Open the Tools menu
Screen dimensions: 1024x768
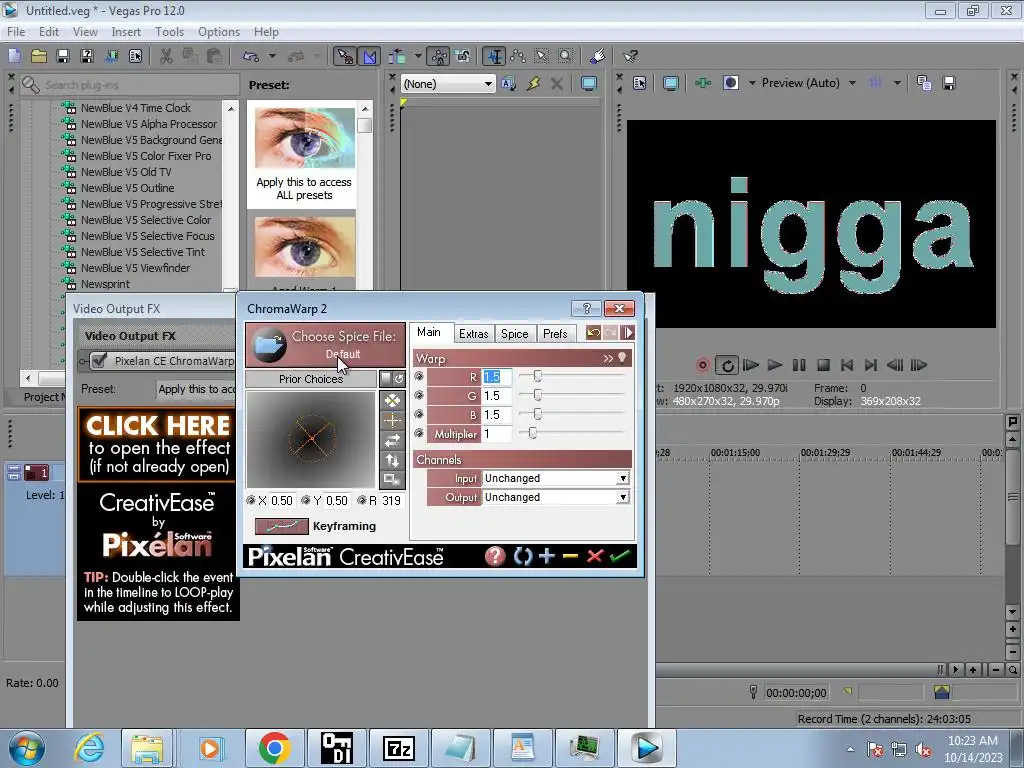pos(169,31)
